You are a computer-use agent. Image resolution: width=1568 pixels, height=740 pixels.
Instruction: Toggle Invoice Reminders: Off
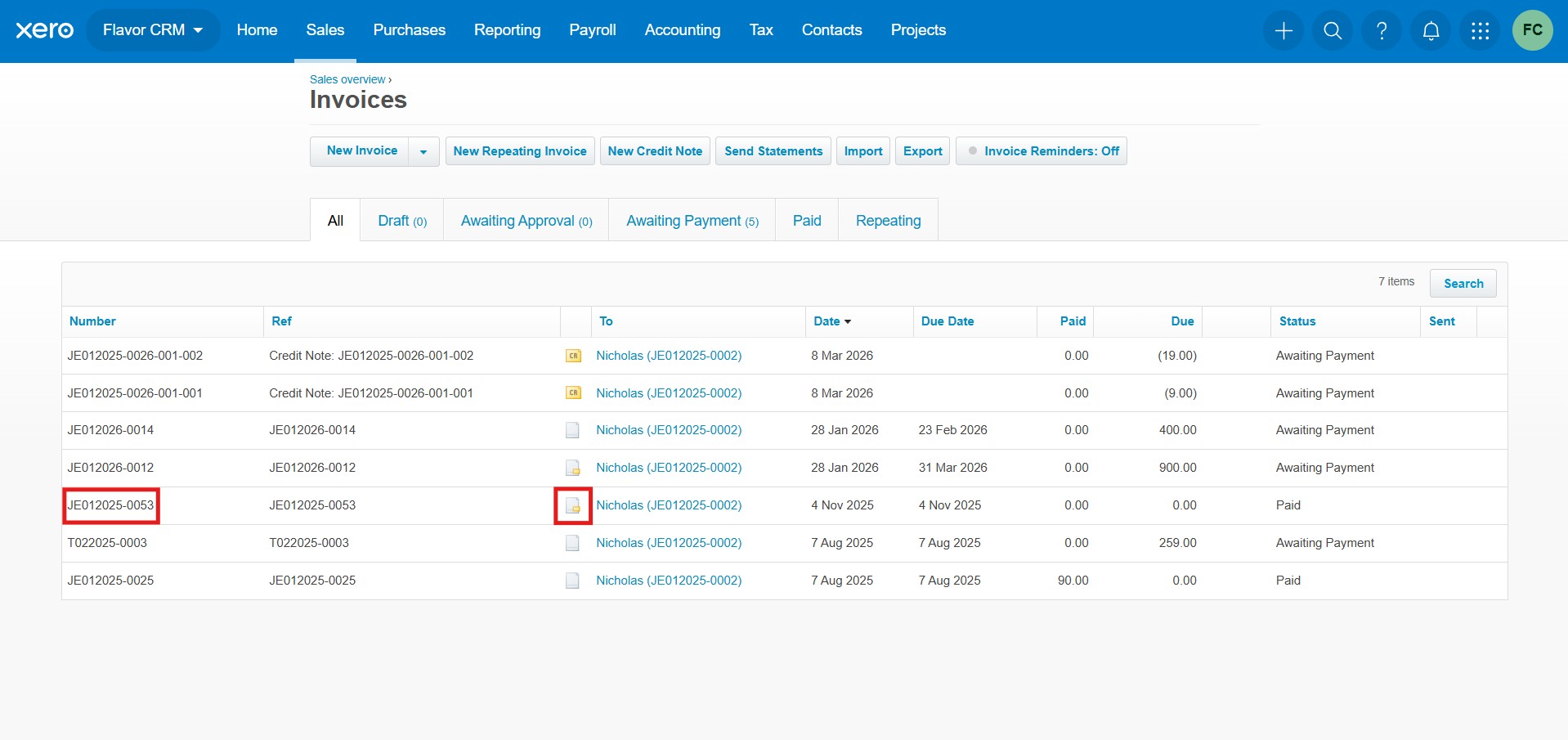(x=1042, y=151)
